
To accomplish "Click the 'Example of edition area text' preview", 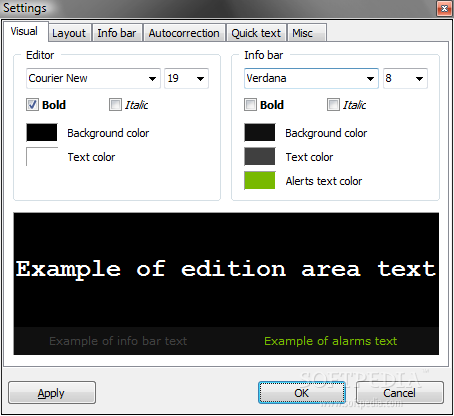I will coord(226,269).
